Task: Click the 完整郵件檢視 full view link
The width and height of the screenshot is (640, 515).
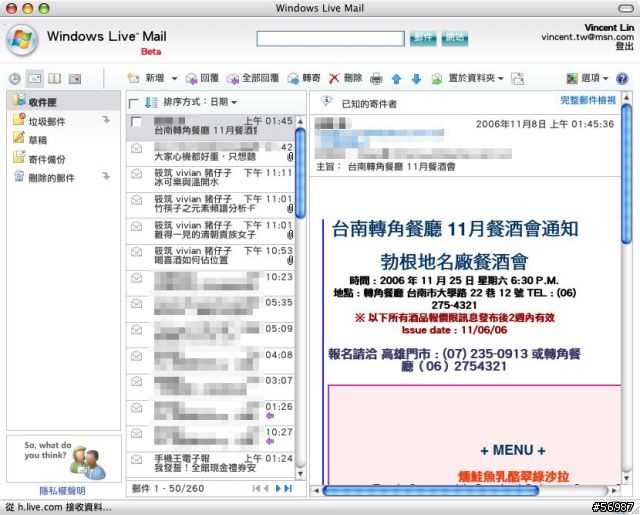Action: click(x=588, y=100)
